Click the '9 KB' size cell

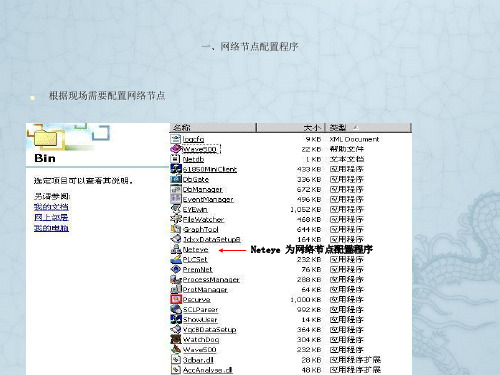313,139
